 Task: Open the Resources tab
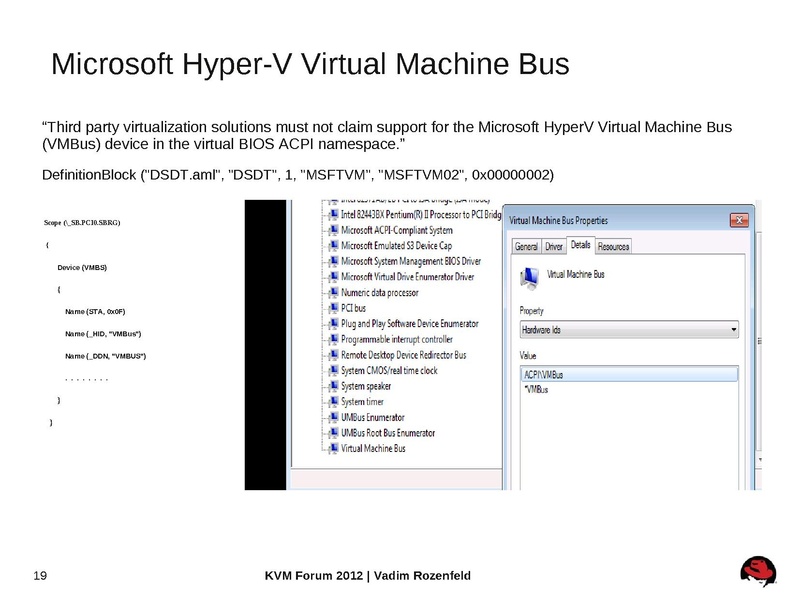[612, 246]
